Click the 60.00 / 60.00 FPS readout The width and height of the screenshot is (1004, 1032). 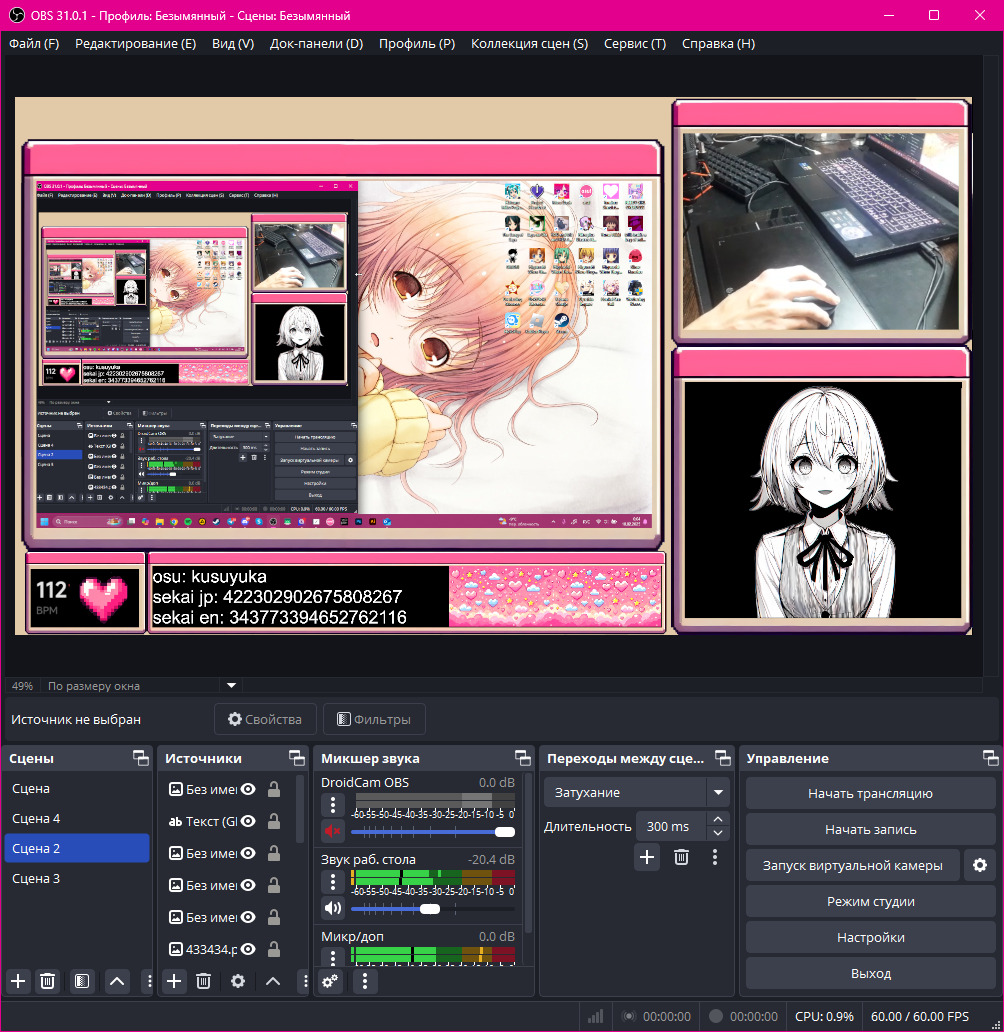pos(920,1016)
